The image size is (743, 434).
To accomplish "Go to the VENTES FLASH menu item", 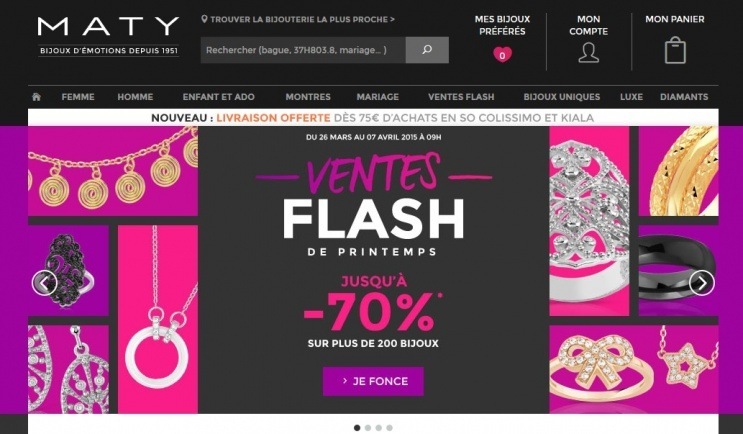I will click(x=461, y=97).
